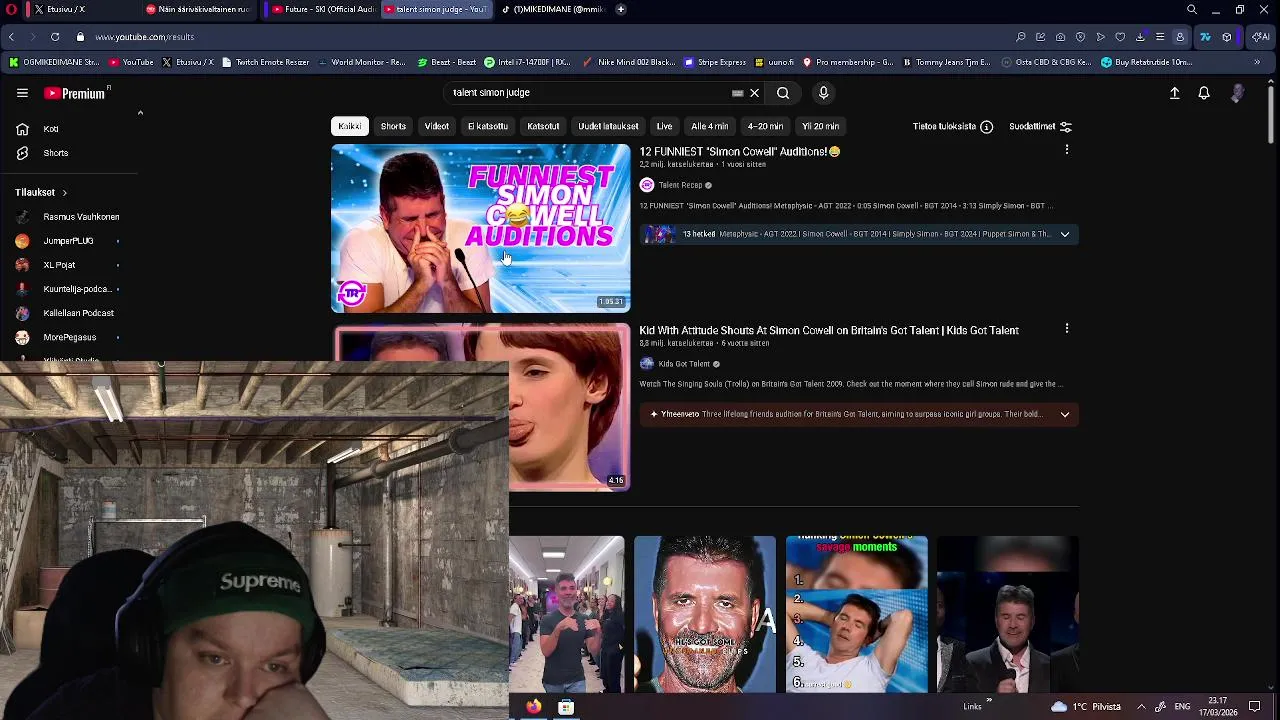Select the Yli 20 min chip
This screenshot has width=1280, height=720.
pos(820,126)
